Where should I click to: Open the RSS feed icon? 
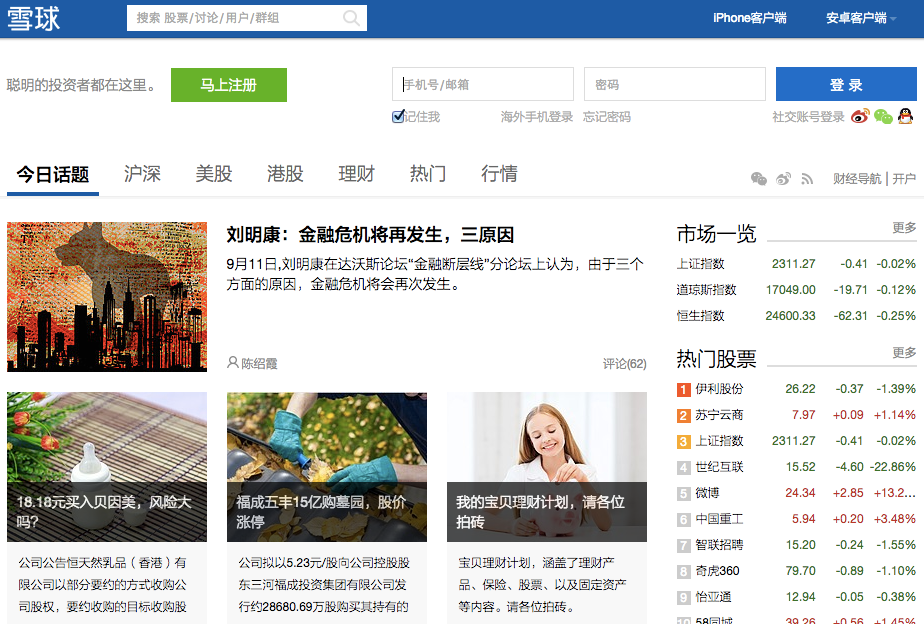click(x=807, y=179)
